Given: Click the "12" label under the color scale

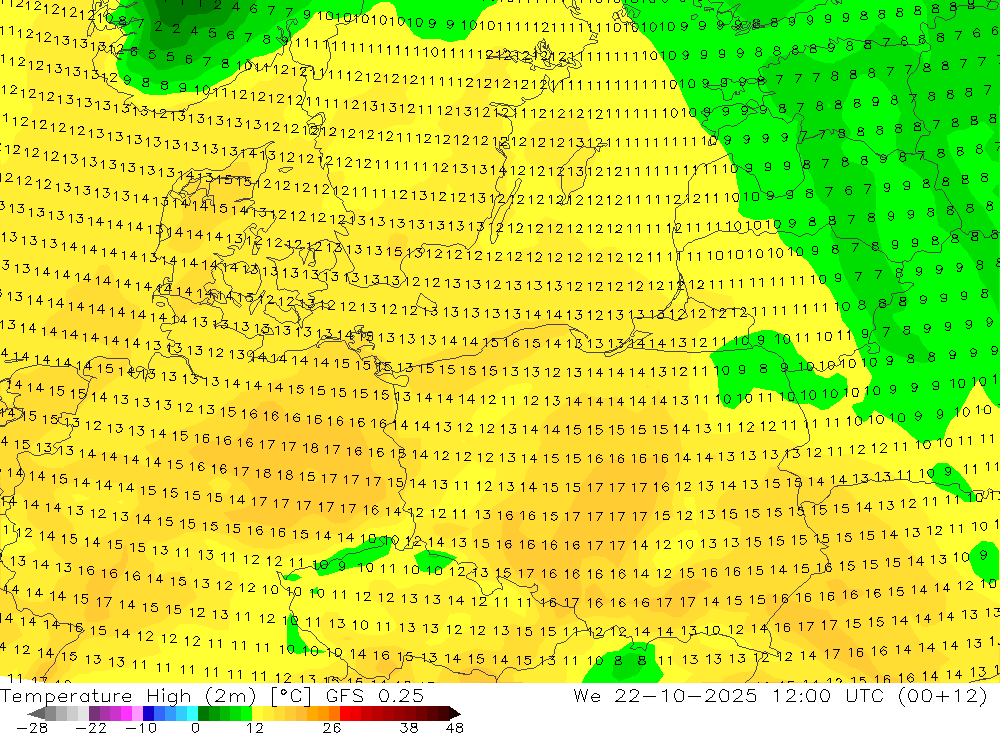Looking at the screenshot, I should tap(255, 727).
